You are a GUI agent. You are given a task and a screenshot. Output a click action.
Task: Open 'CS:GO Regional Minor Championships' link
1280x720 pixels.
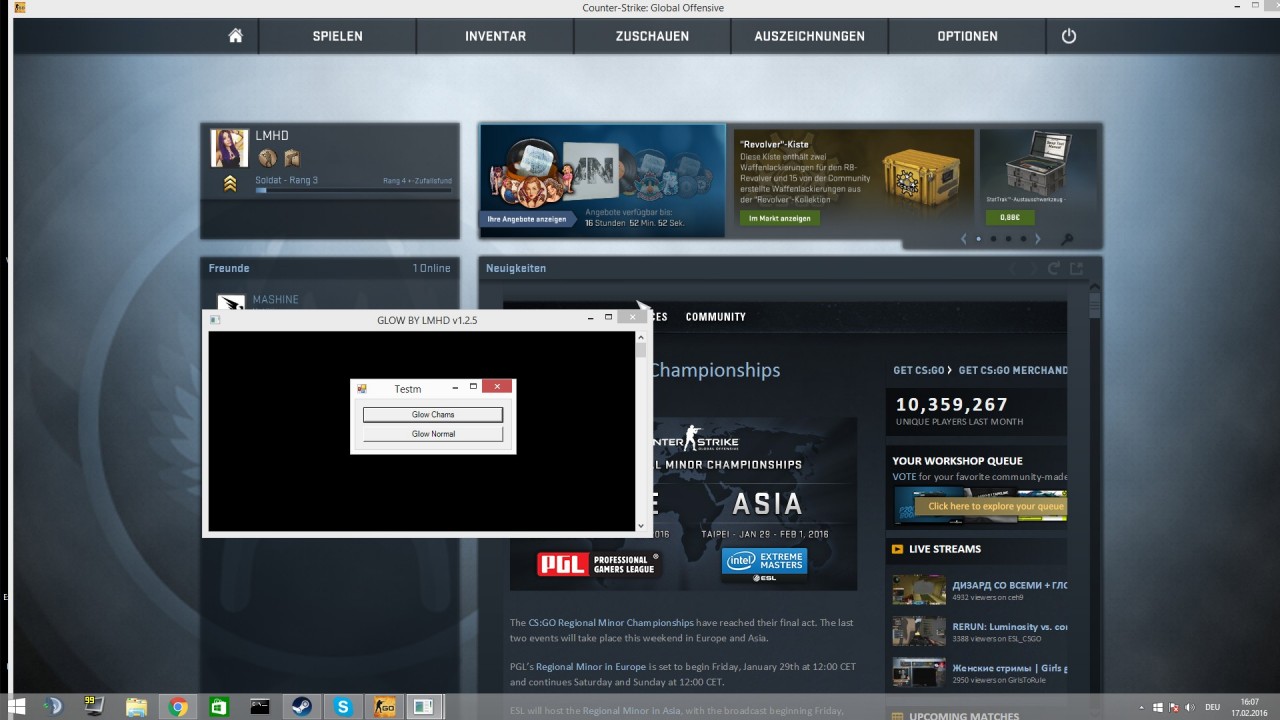click(x=610, y=622)
